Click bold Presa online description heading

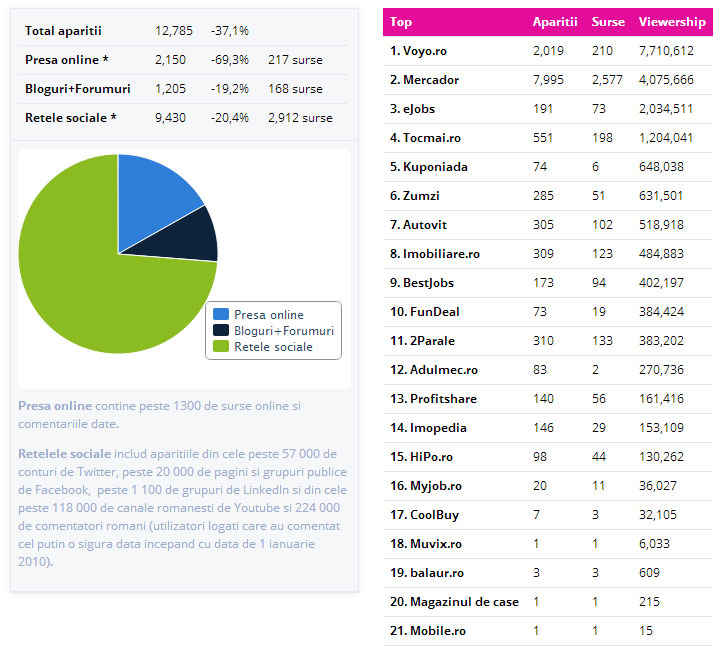click(x=55, y=406)
